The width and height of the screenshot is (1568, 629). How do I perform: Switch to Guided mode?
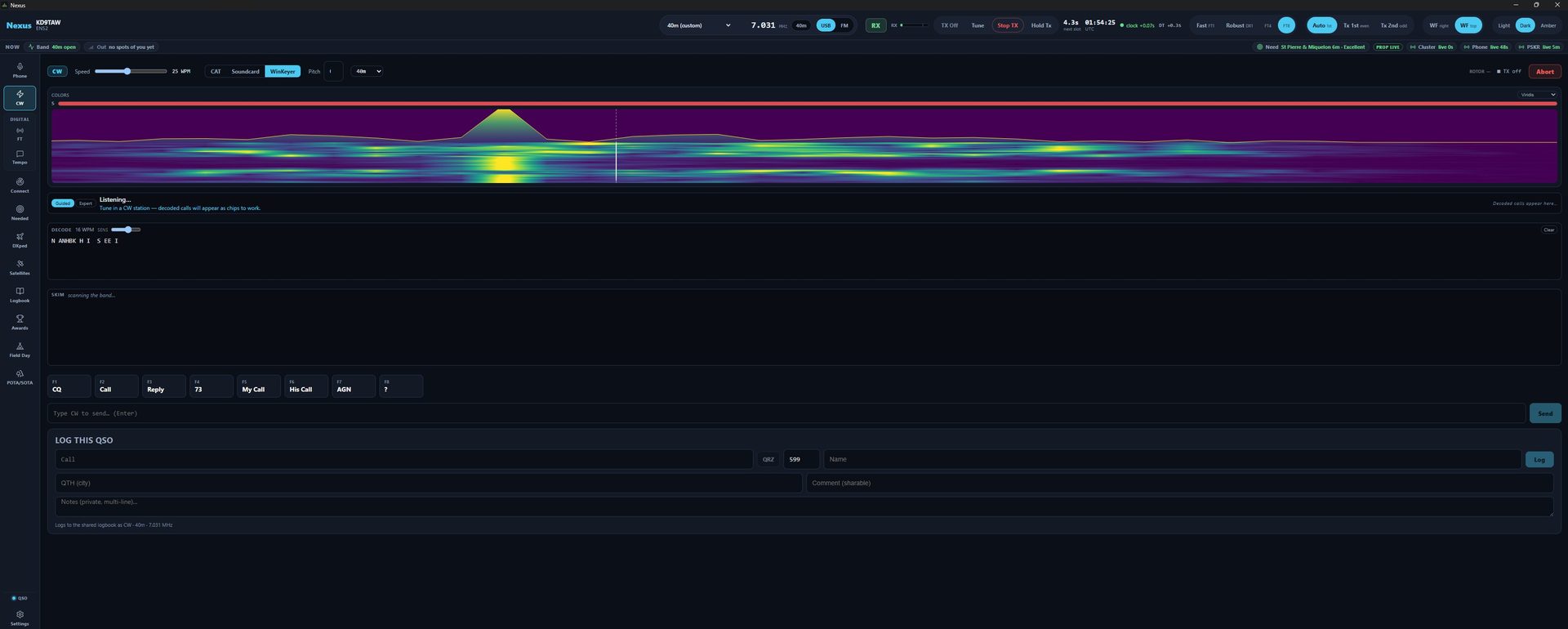(63, 203)
